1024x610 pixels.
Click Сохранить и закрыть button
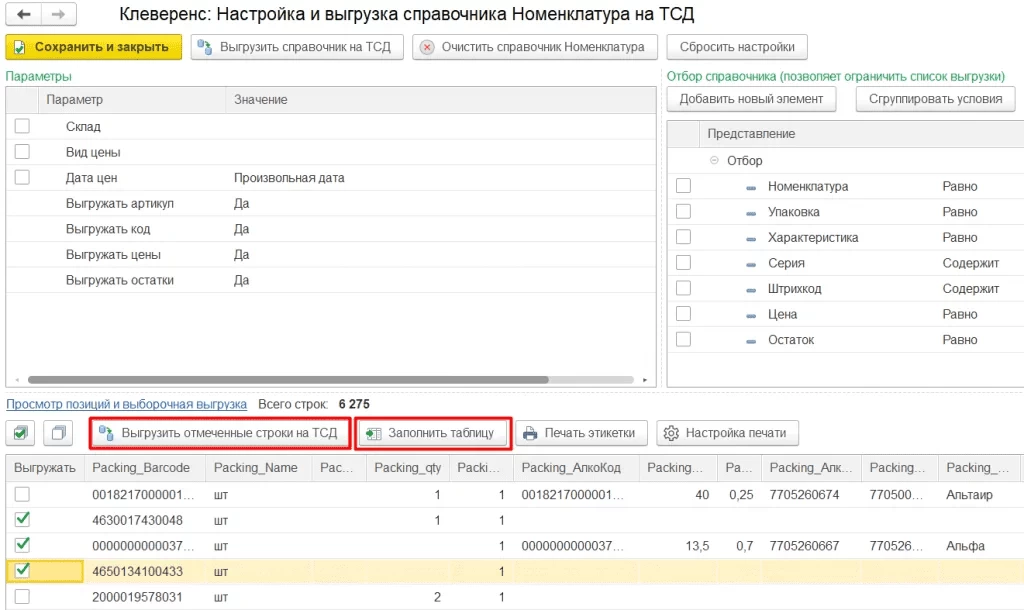tap(94, 47)
